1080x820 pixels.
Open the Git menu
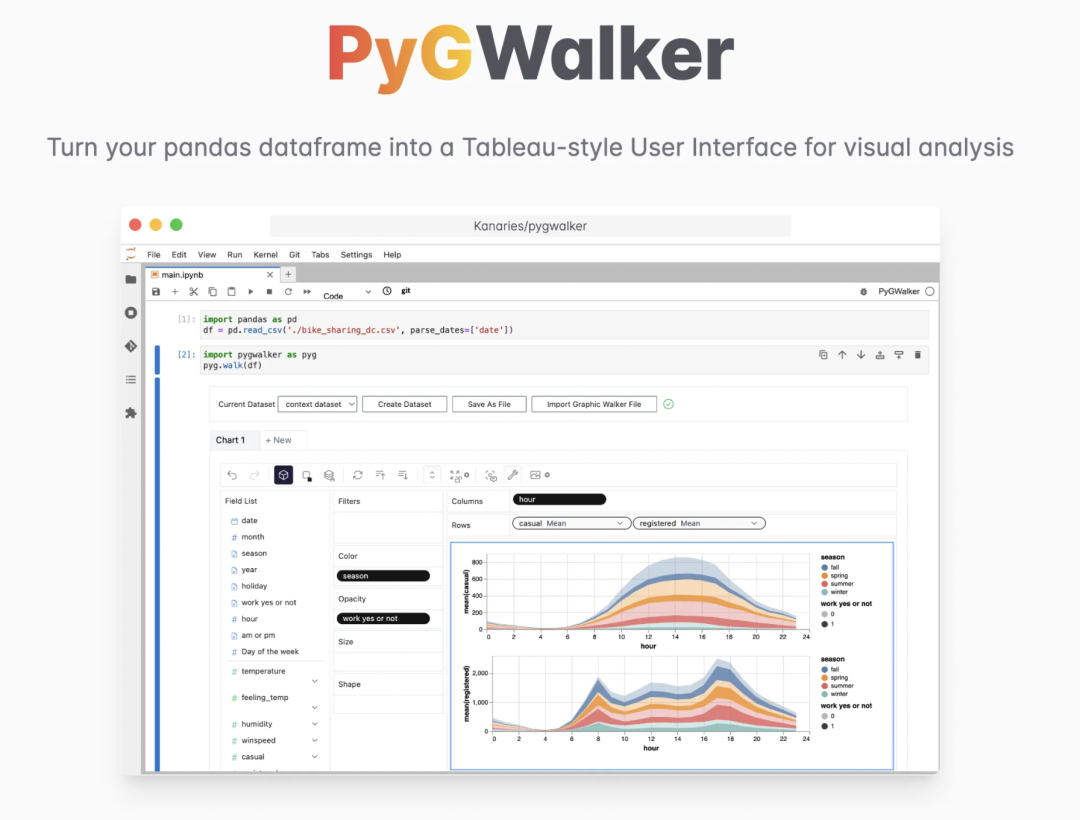pyautogui.click(x=294, y=255)
